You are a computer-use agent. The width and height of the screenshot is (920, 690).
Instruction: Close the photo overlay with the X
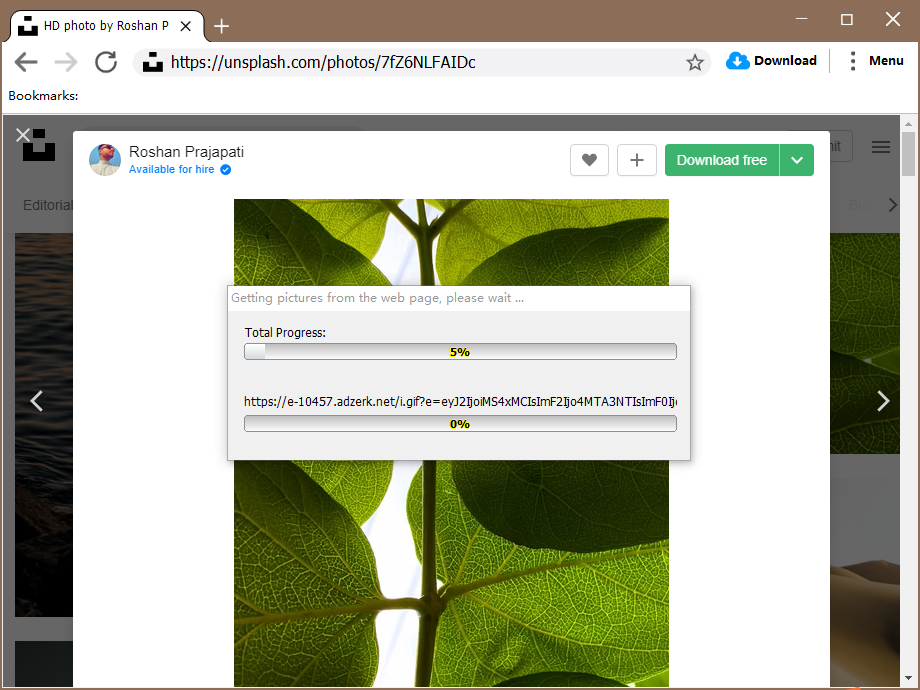click(x=23, y=135)
